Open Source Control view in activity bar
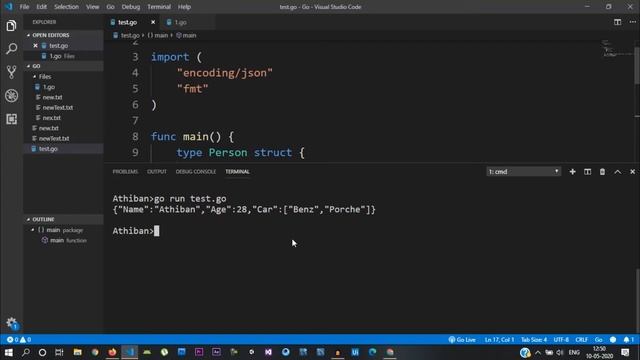Viewport: 640px width, 360px height. [x=11, y=72]
